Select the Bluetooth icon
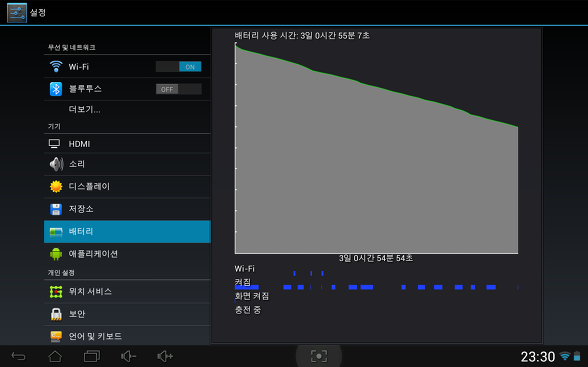The image size is (588, 367). point(56,89)
